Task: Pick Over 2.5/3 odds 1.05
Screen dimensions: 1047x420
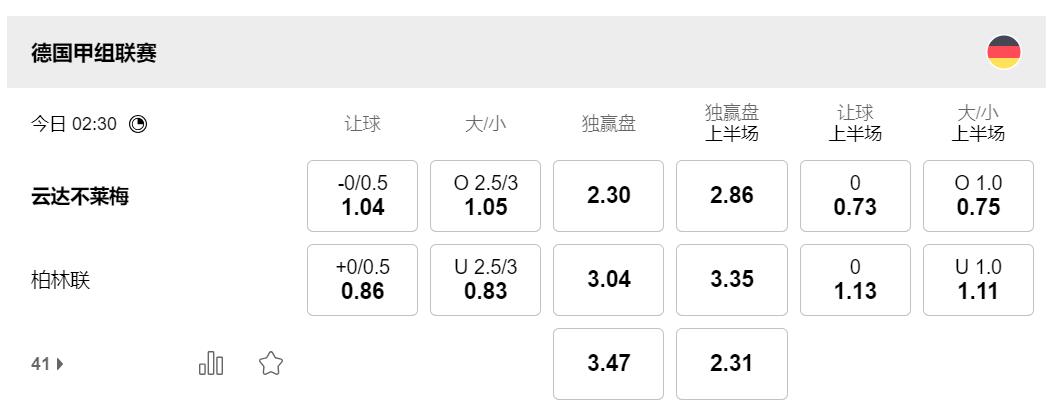Action: pos(485,196)
